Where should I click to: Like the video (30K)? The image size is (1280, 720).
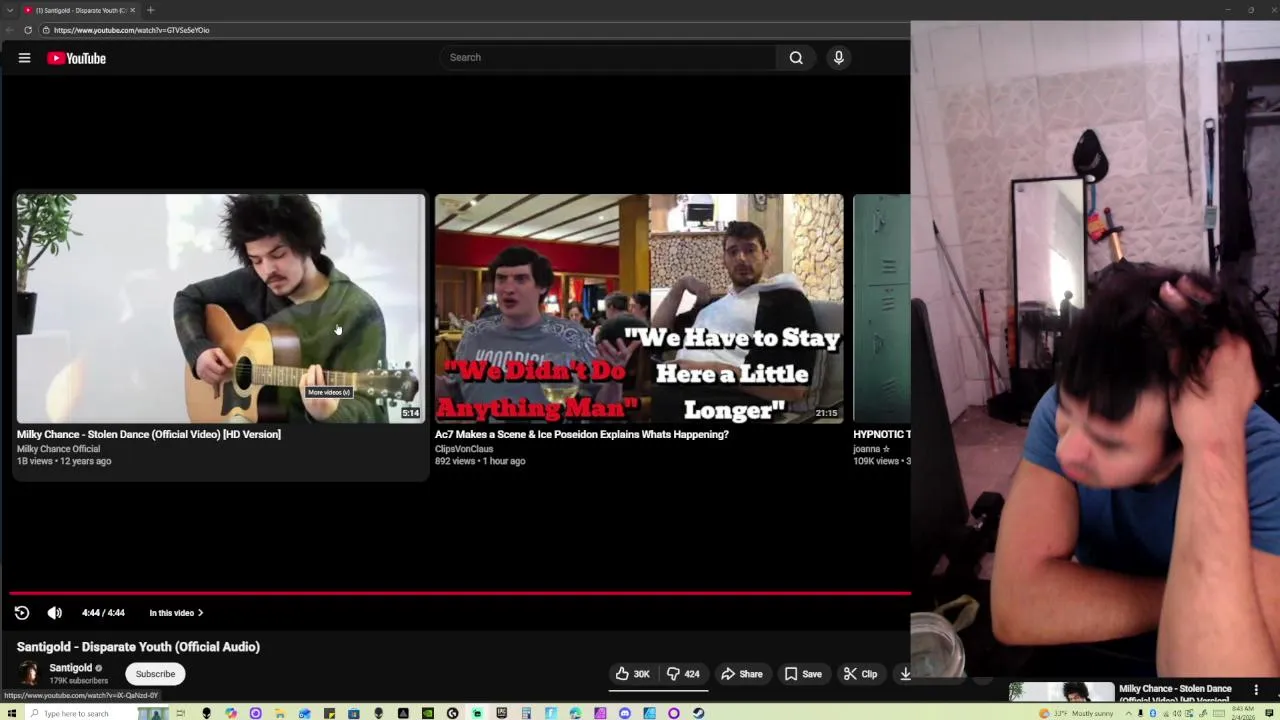tap(632, 674)
